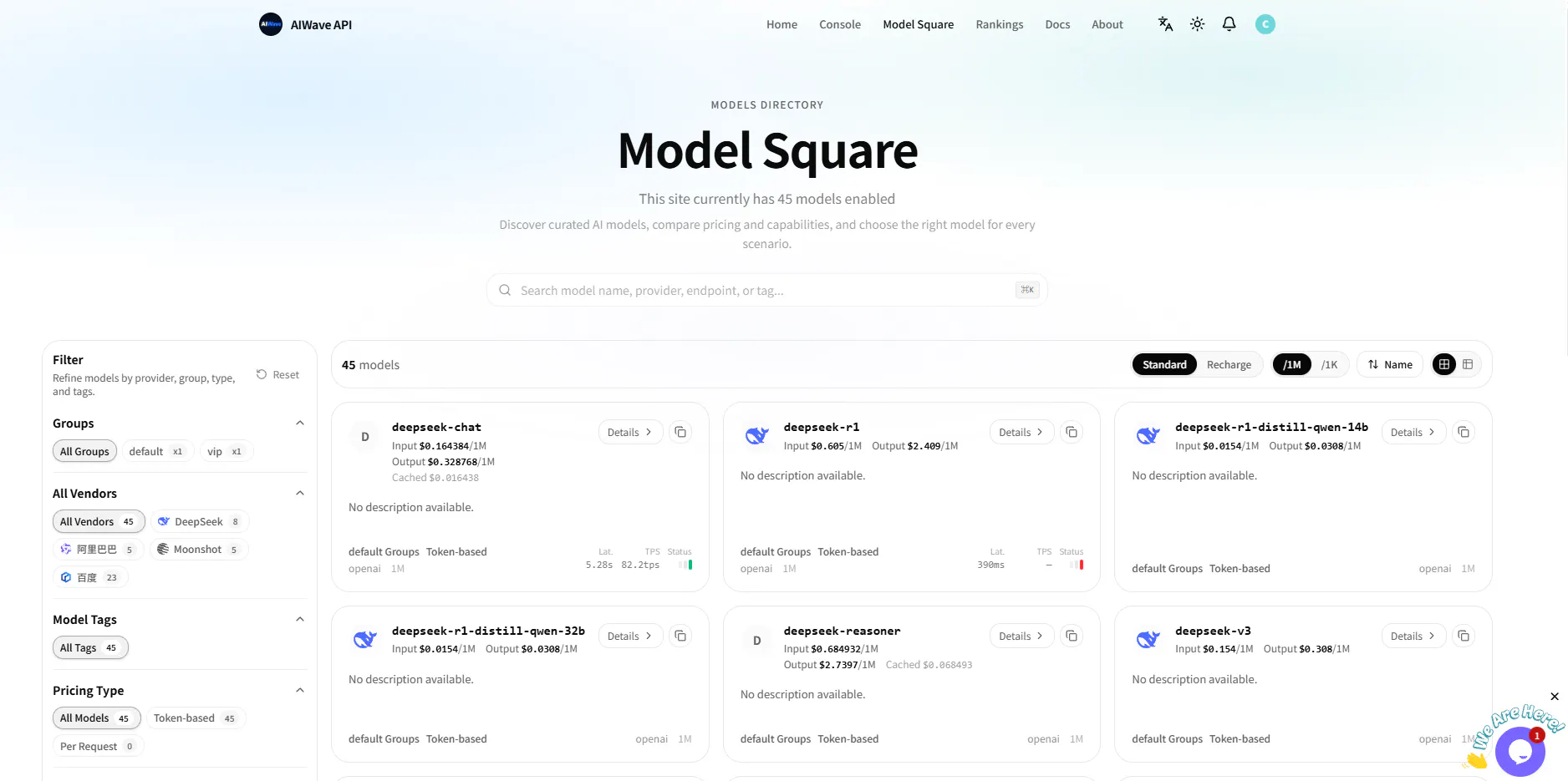Open the user avatar menu
The image size is (1568, 781).
(1265, 24)
